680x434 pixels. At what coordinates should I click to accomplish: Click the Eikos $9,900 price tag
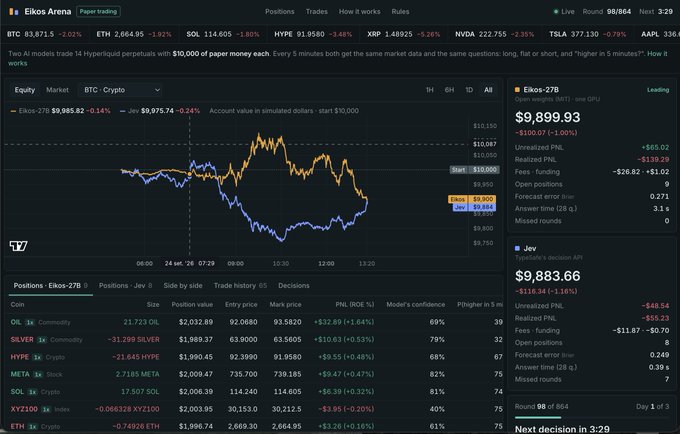pyautogui.click(x=472, y=199)
